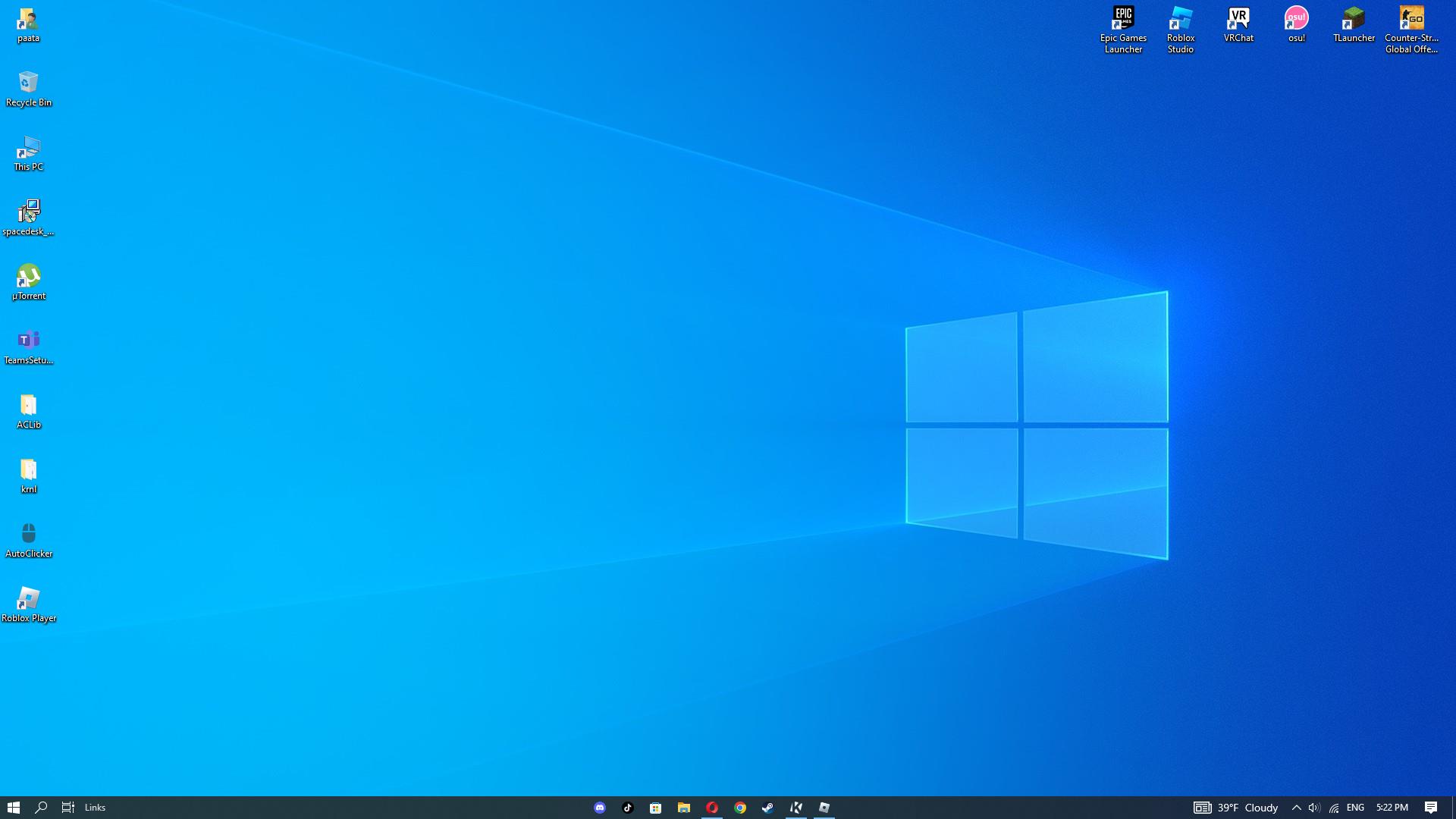Viewport: 1456px width, 819px height.
Task: Open the 5:22 PM clock calendar
Action: [x=1392, y=808]
